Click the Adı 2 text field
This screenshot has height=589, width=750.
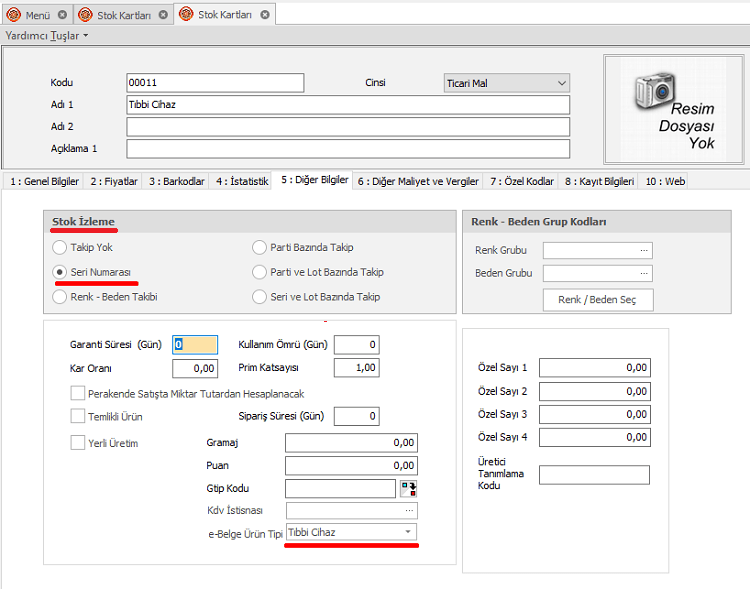pyautogui.click(x=347, y=127)
